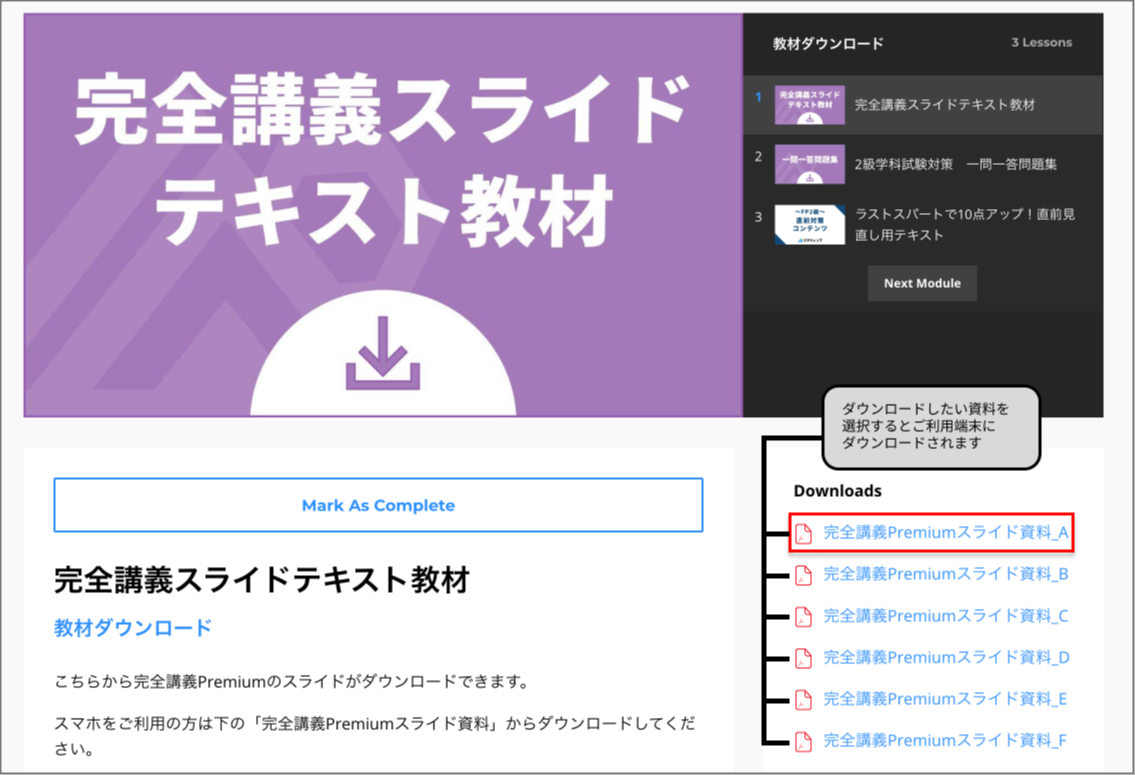Click the Downloads heading
Viewport: 1135px width, 775px height.
[837, 491]
